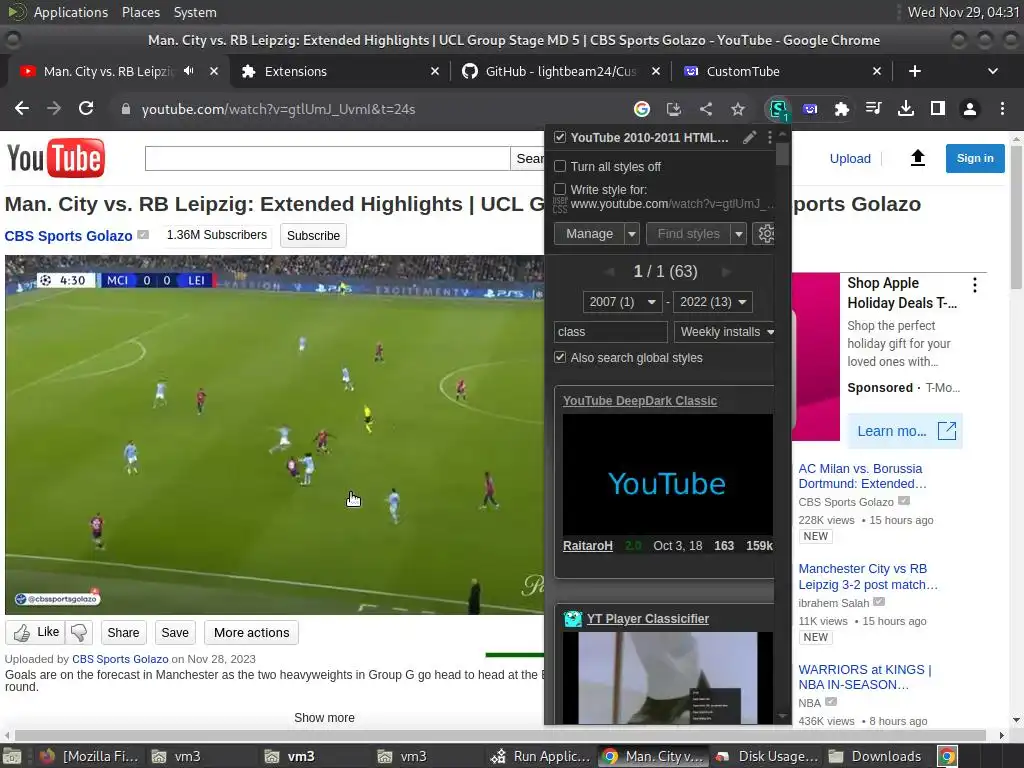This screenshot has width=1024, height=768.
Task: Open the Places menu
Action: (140, 12)
